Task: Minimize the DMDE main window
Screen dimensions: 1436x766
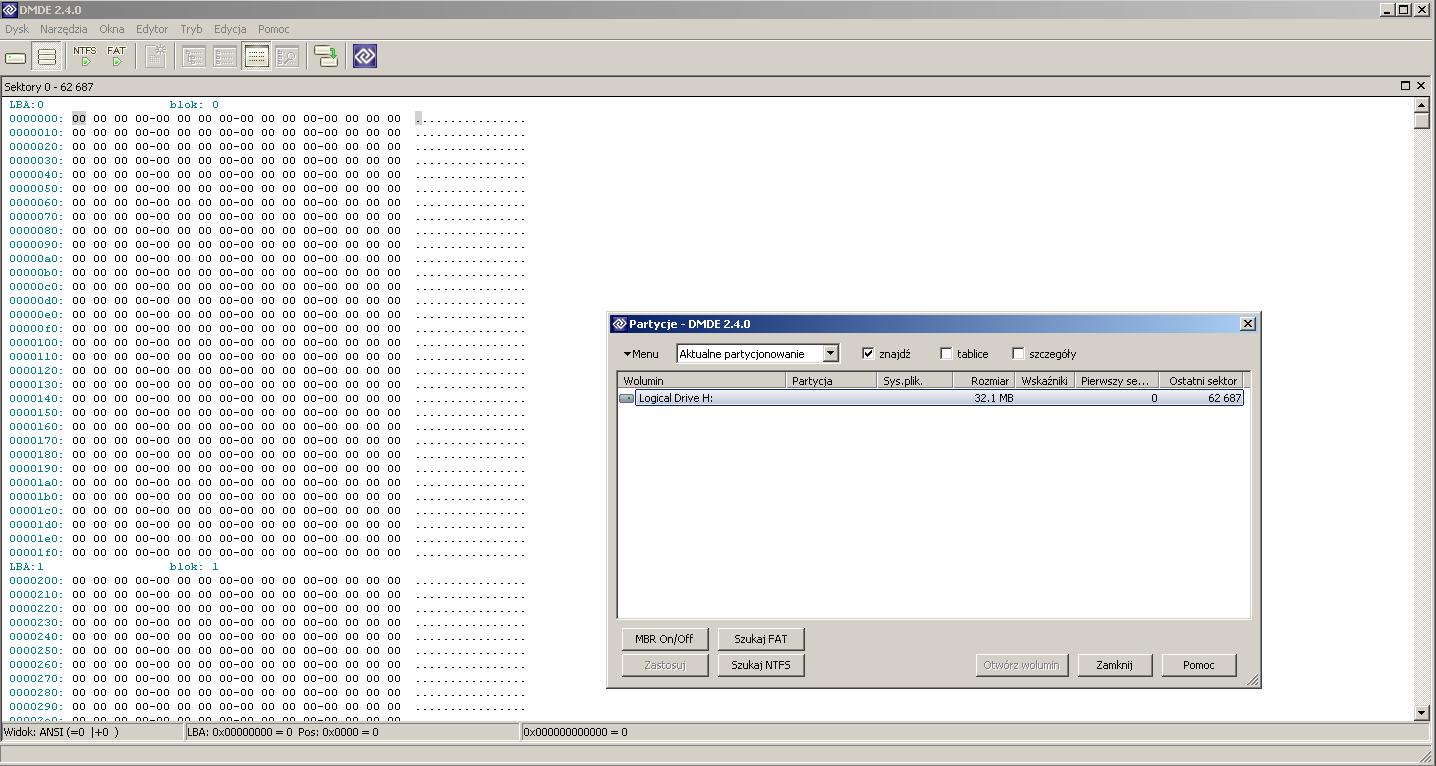Action: coord(1387,9)
